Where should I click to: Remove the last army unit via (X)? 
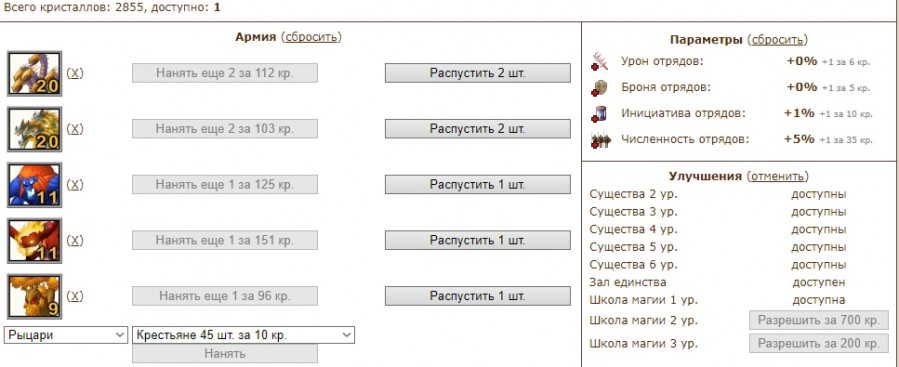(x=75, y=296)
